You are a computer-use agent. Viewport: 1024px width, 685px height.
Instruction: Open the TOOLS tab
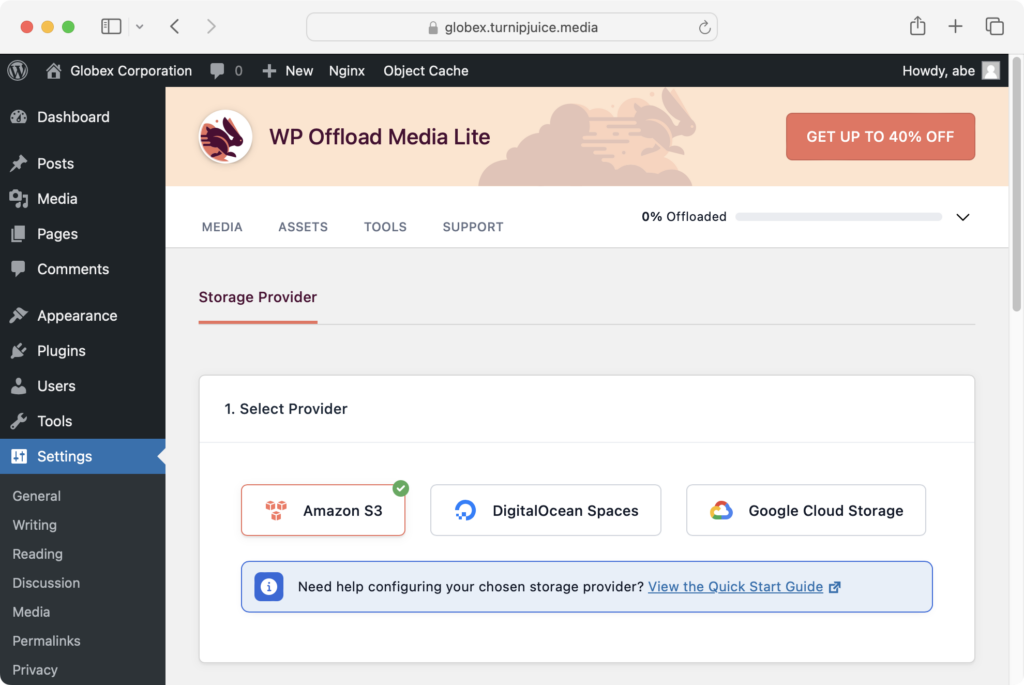tap(385, 227)
